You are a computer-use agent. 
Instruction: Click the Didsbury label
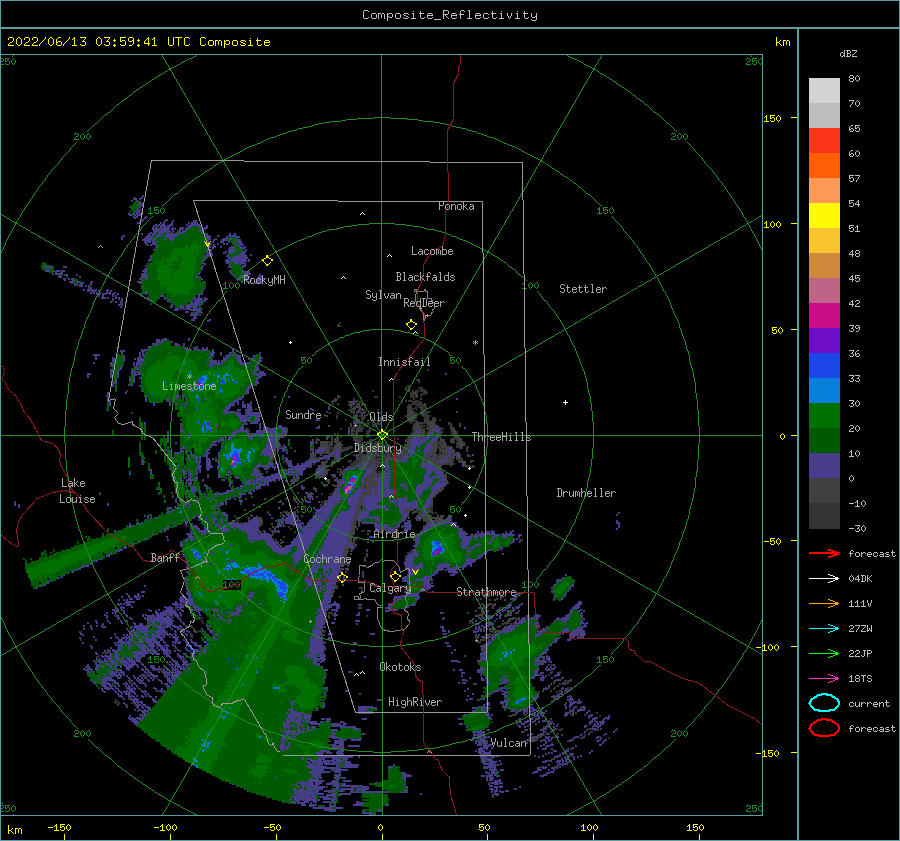point(378,448)
